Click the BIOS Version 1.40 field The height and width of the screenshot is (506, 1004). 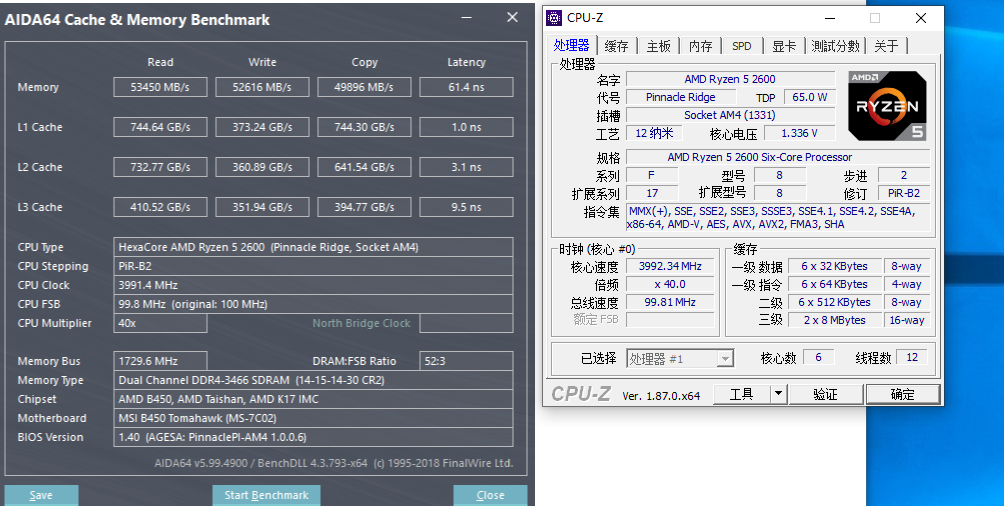pyautogui.click(x=313, y=437)
